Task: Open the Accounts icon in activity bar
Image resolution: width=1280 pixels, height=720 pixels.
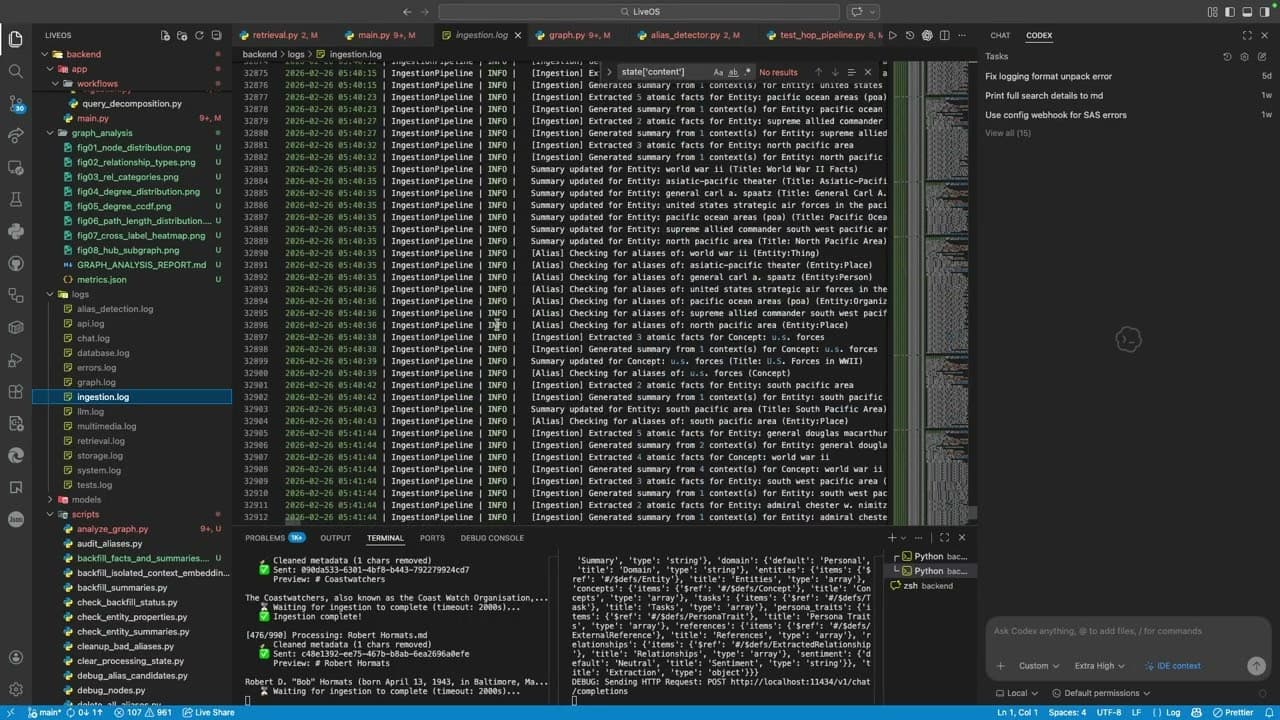Action: (x=15, y=657)
